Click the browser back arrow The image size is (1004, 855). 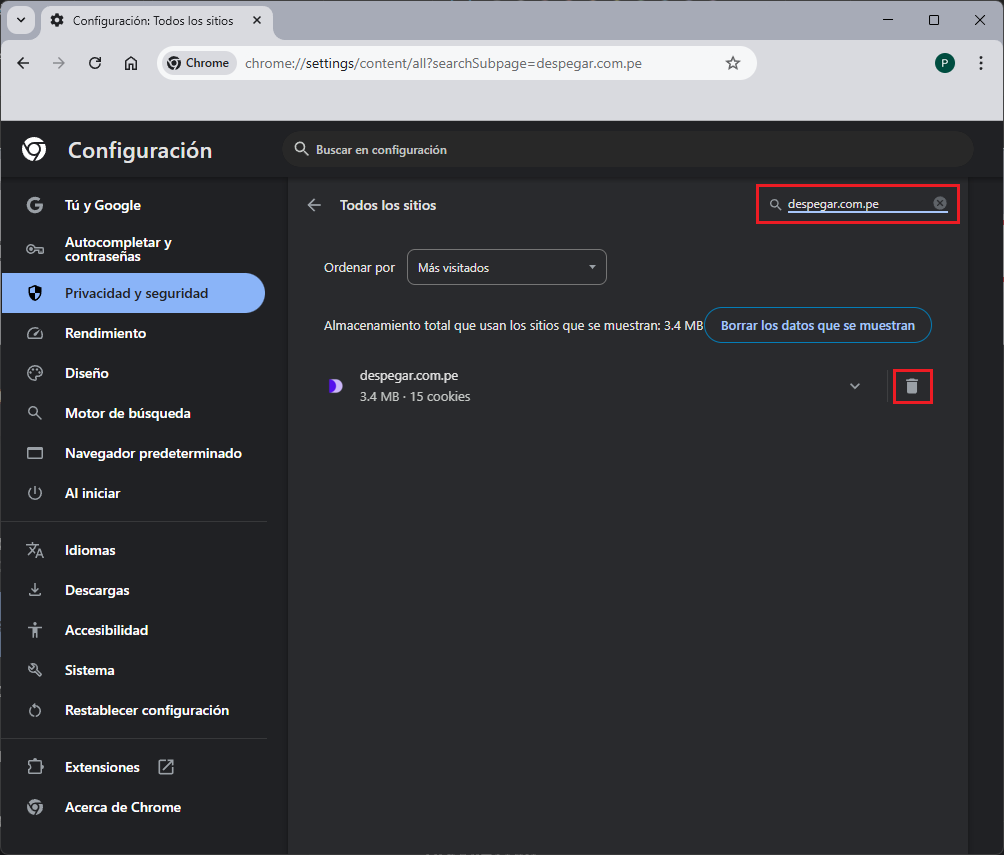(23, 63)
